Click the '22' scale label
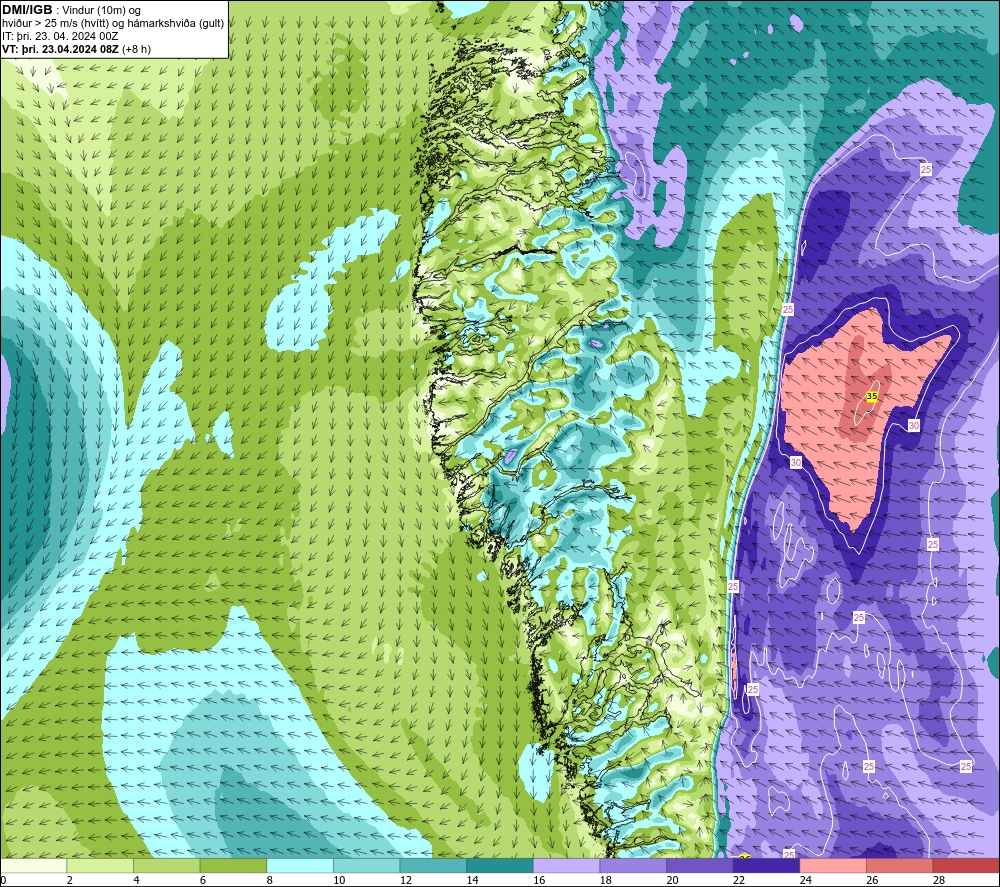Image resolution: width=1000 pixels, height=887 pixels. coord(739,880)
